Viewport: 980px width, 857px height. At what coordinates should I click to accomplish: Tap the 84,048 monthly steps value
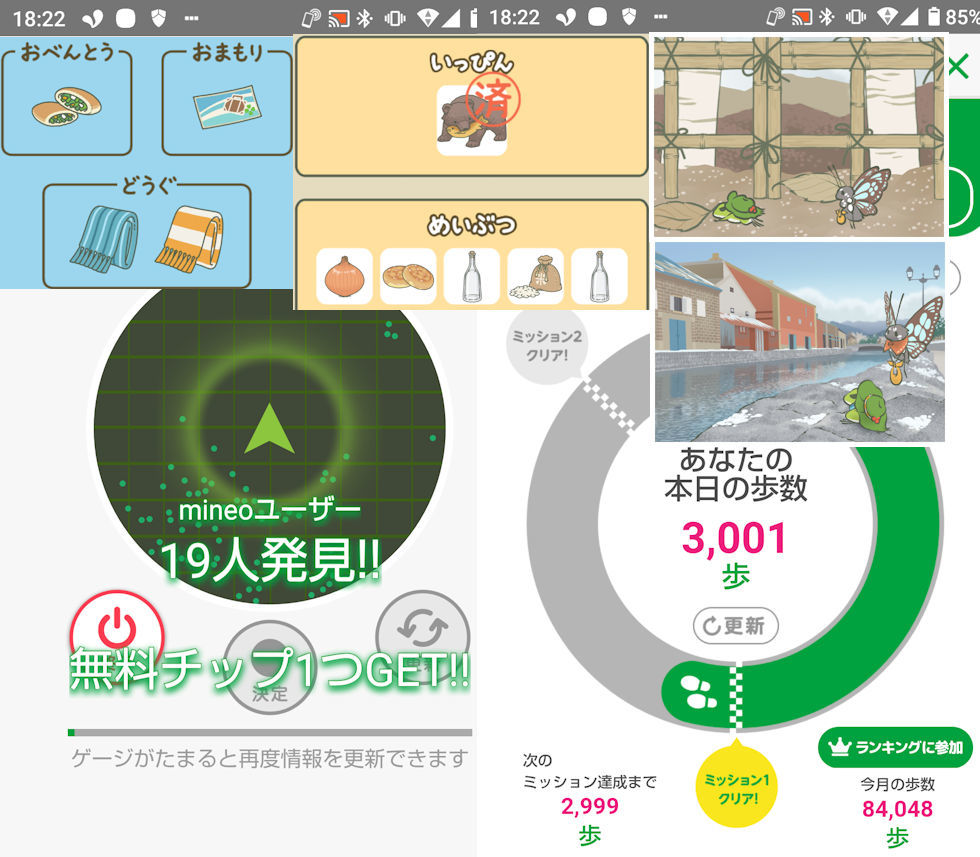(898, 809)
